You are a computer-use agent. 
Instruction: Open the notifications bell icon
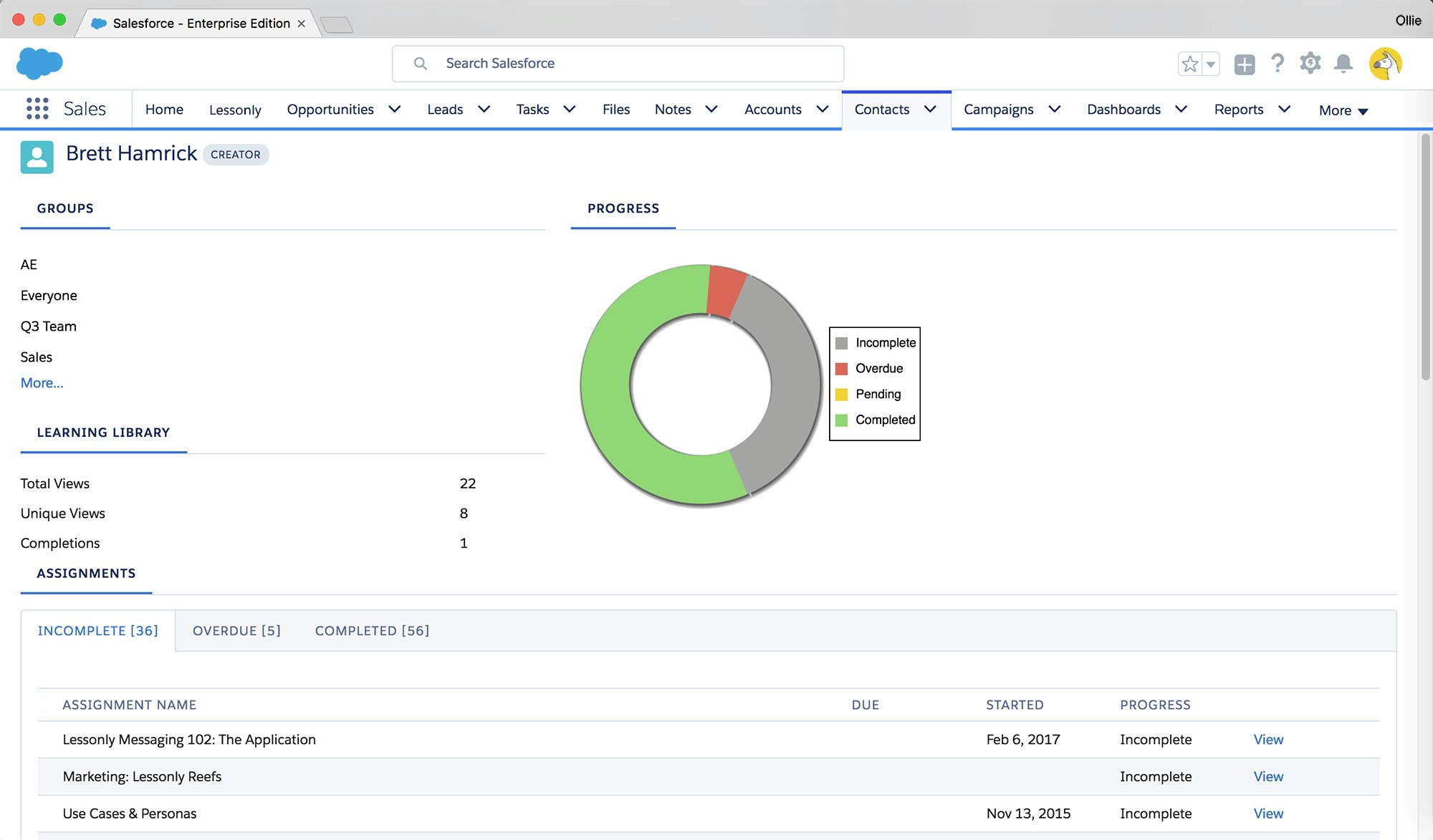click(x=1343, y=64)
